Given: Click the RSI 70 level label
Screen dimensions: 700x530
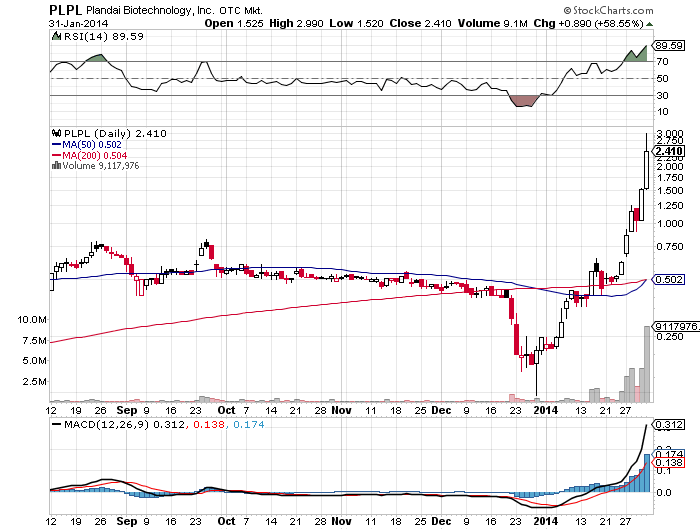Looking at the screenshot, I should coord(662,62).
